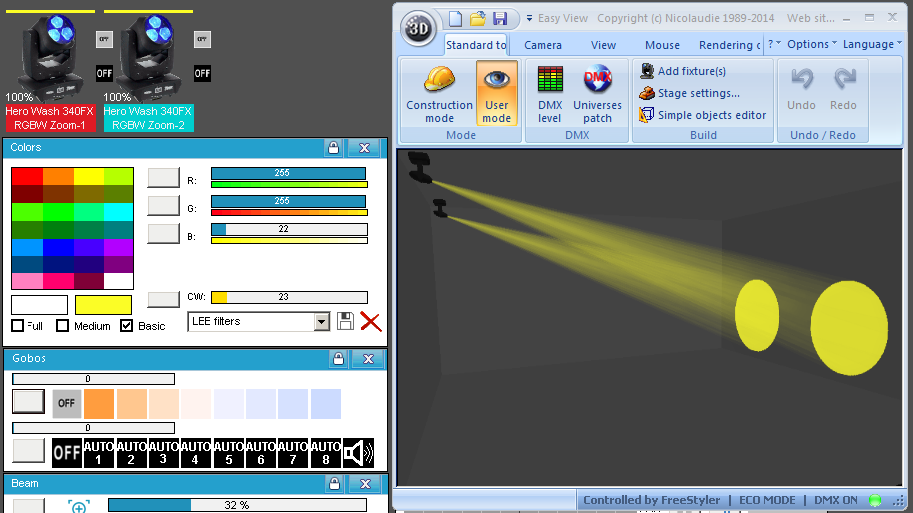The width and height of the screenshot is (913, 513).
Task: Open the Mouse tab
Action: coord(662,45)
